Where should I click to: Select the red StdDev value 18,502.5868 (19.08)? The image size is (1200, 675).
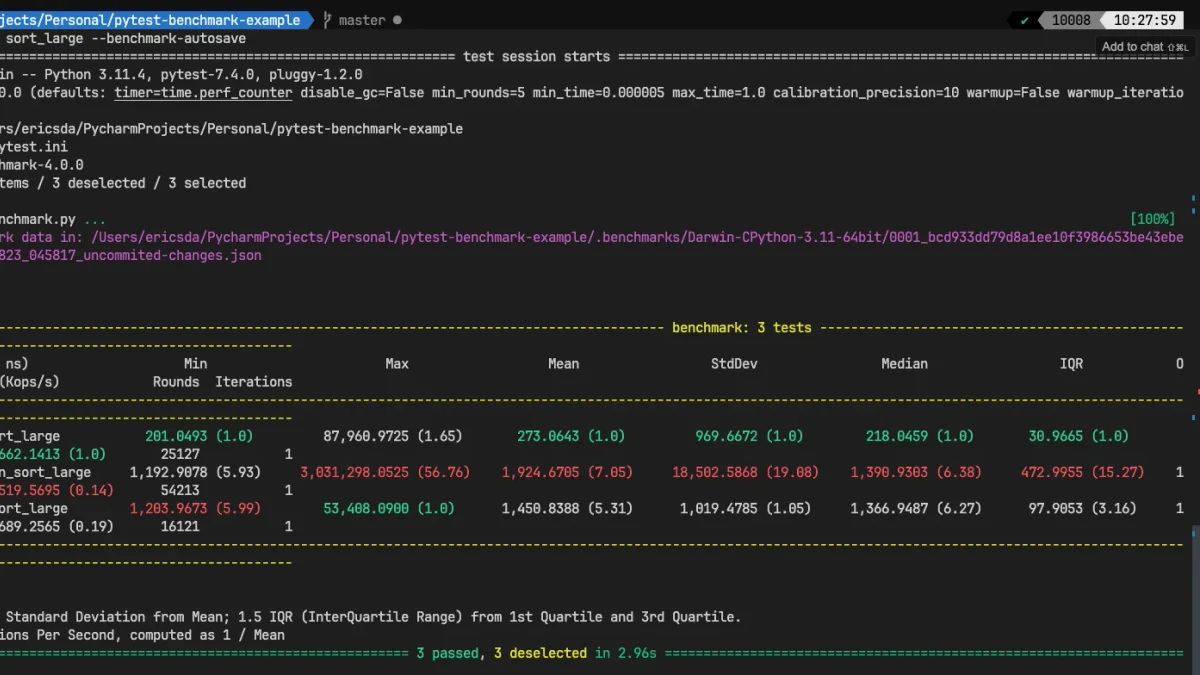(745, 471)
